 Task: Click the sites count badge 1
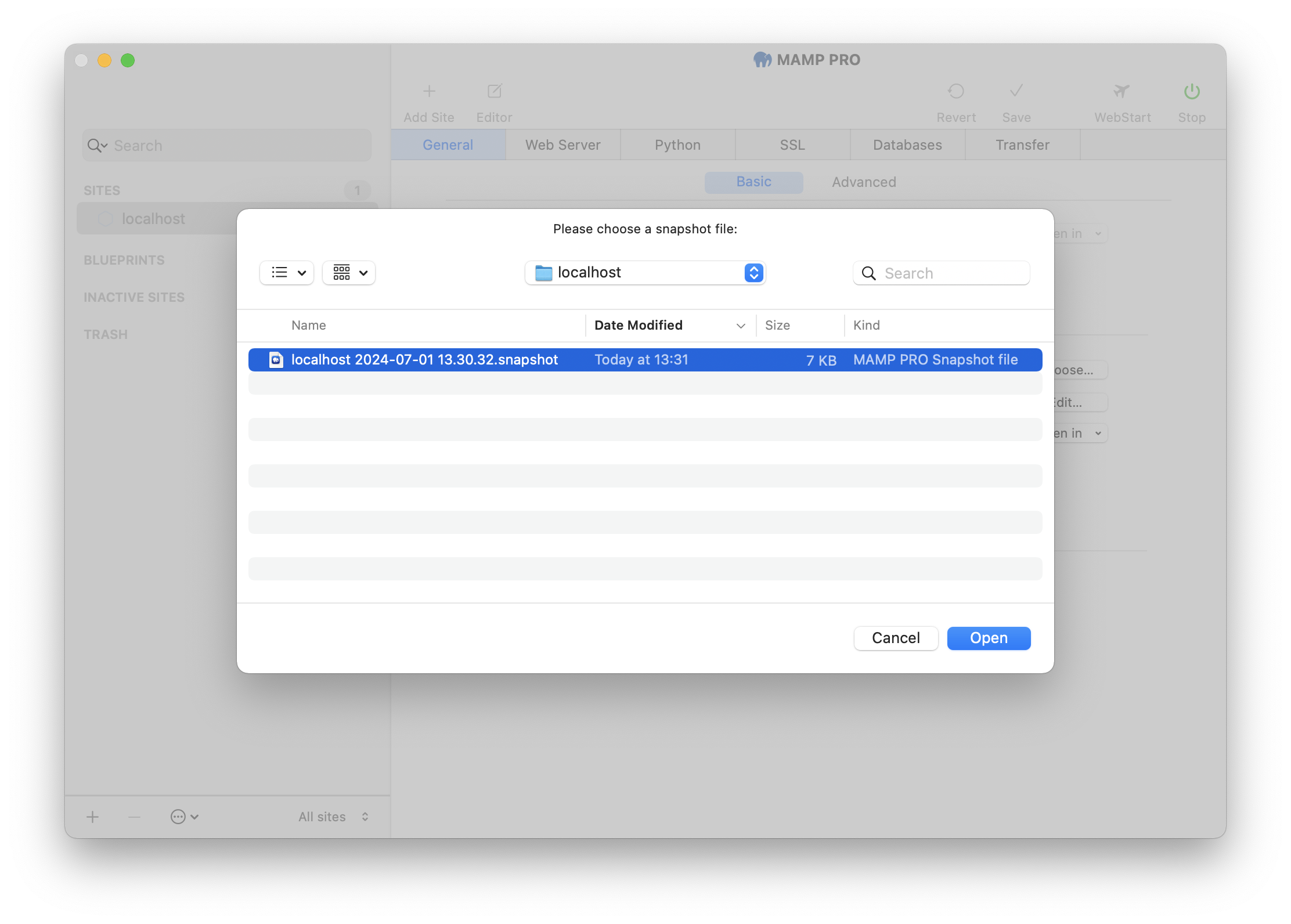click(357, 190)
